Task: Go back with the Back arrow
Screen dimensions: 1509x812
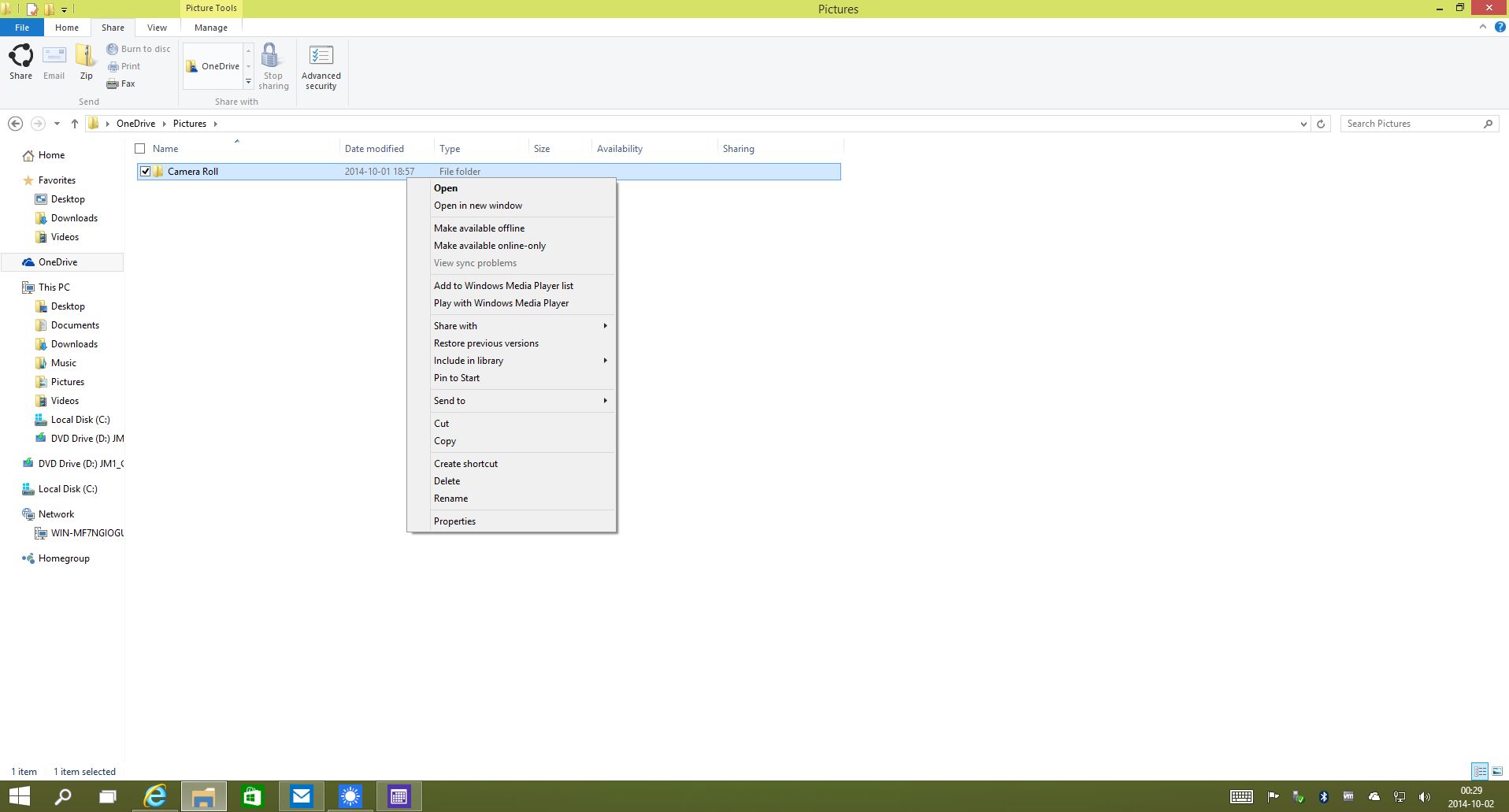Action: 15,124
